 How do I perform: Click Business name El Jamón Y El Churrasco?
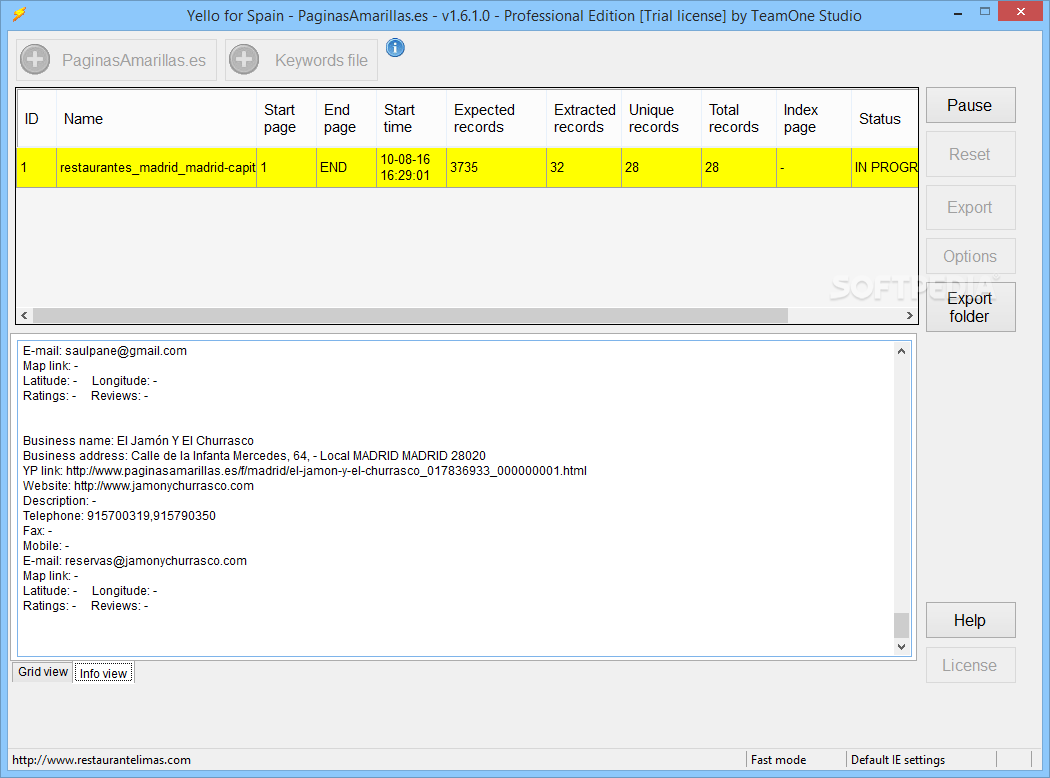[139, 441]
